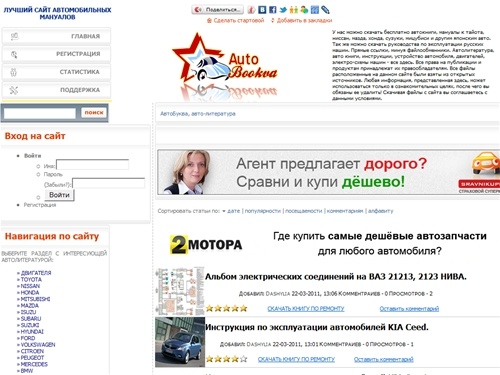This screenshot has width=500, height=375.
Task: Click bookmark icon beside 'Добавить в закладки'
Action: [273, 21]
